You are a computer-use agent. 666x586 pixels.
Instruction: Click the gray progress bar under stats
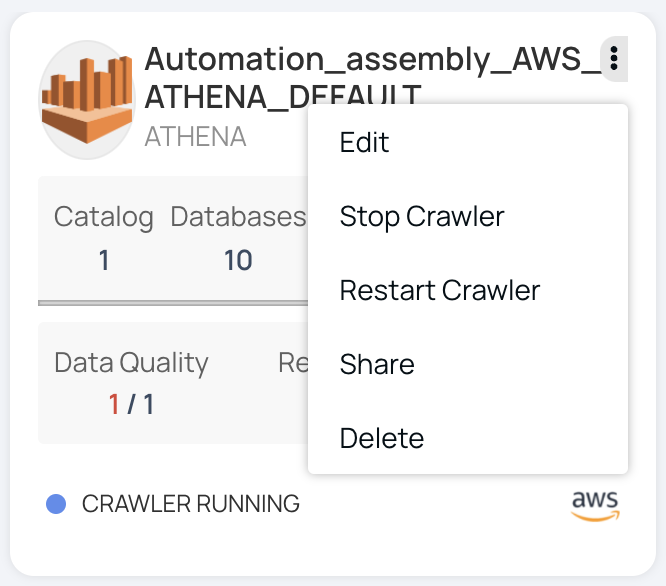[x=173, y=303]
